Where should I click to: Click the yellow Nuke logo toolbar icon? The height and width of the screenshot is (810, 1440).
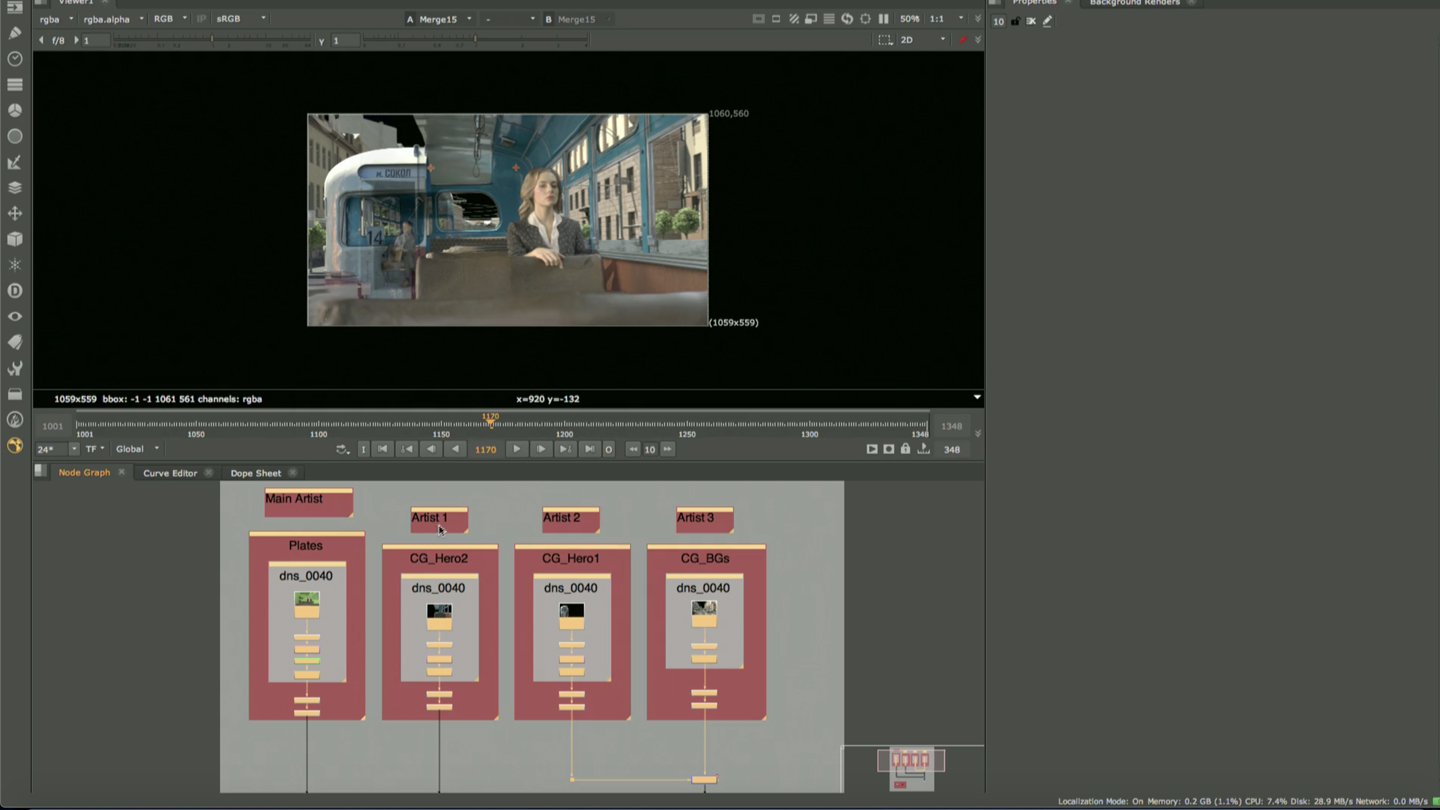[x=15, y=446]
